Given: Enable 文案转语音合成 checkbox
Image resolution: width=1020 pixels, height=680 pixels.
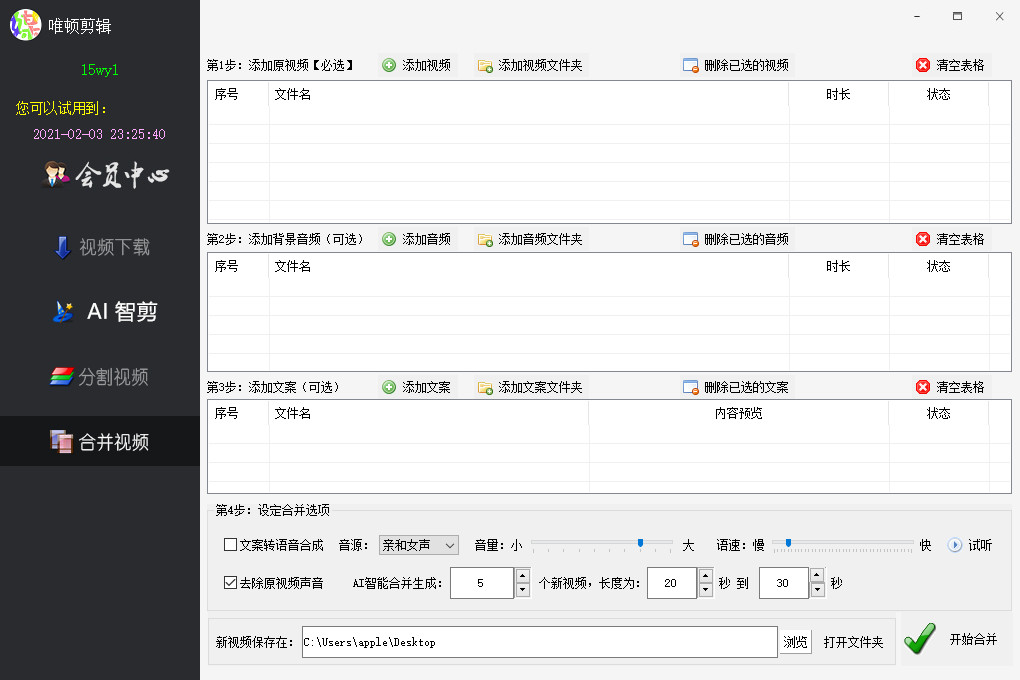Looking at the screenshot, I should [x=230, y=545].
